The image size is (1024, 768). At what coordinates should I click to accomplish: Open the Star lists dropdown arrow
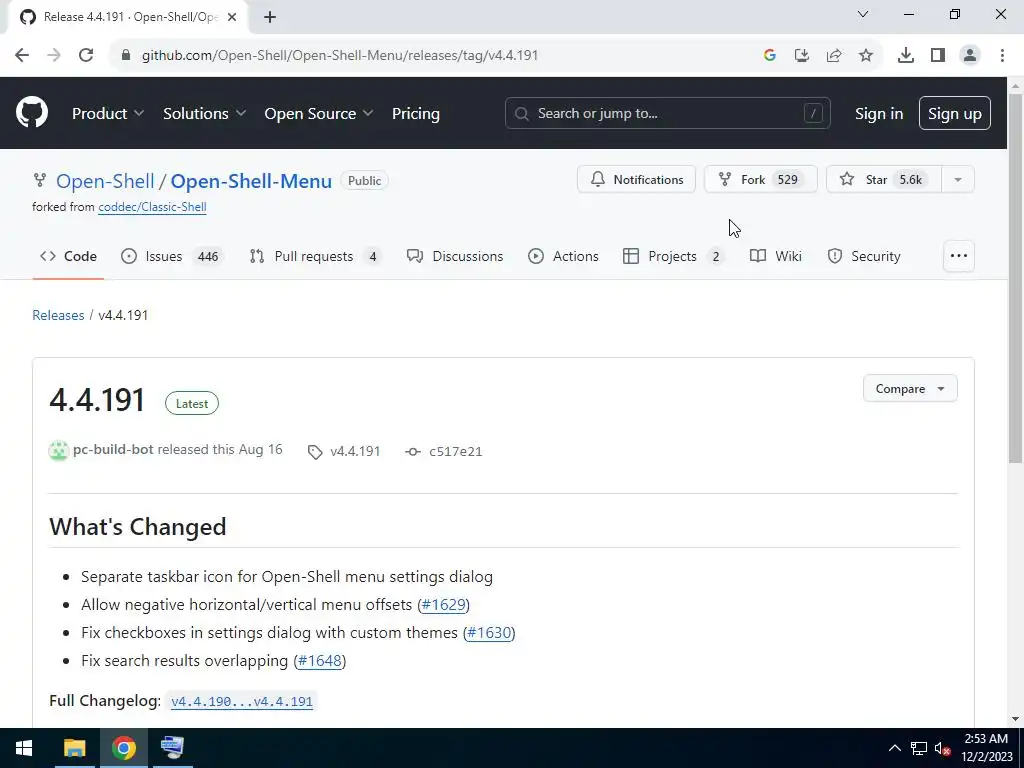[x=958, y=179]
